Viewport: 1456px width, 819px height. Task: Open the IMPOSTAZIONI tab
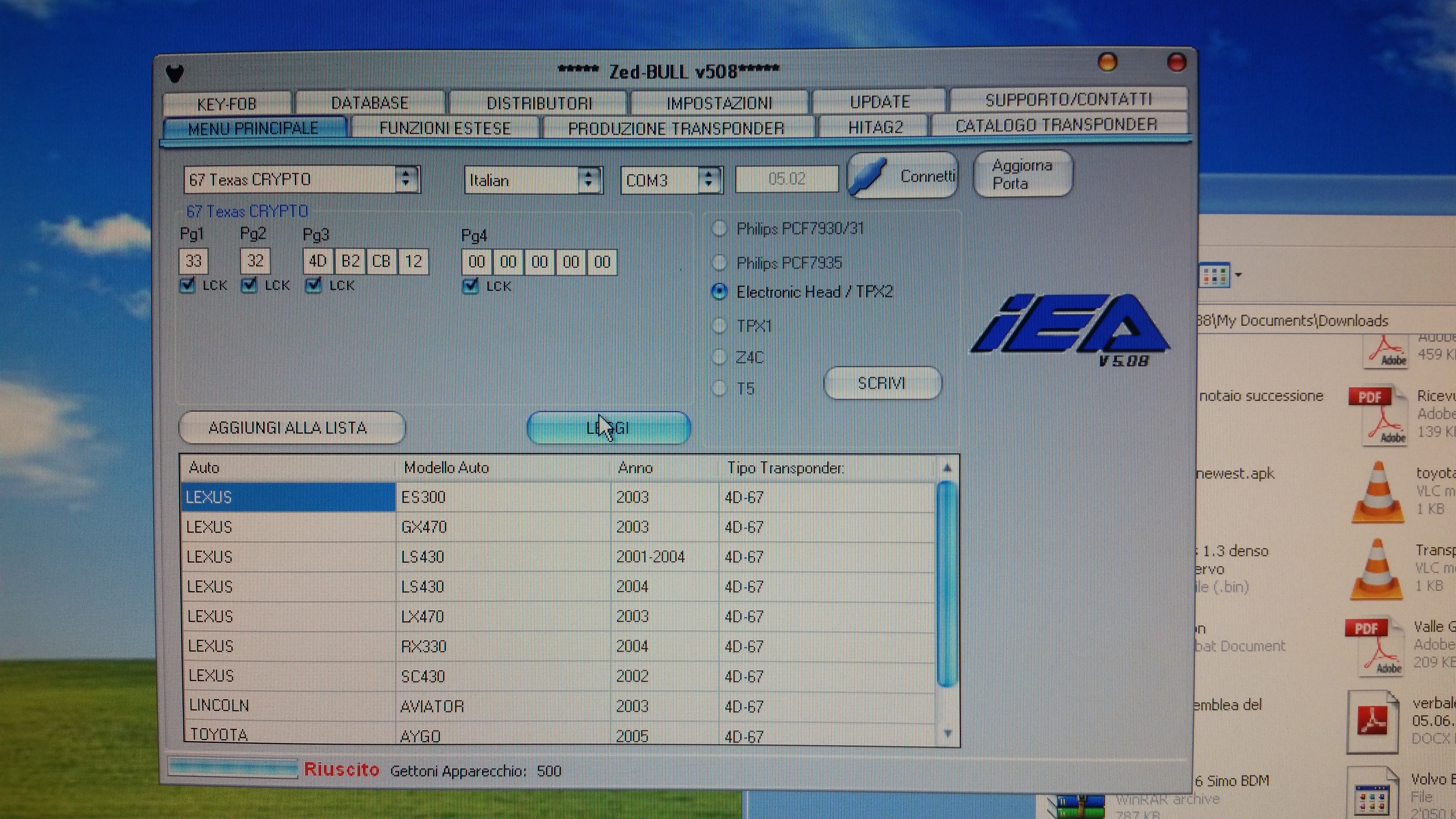(x=719, y=102)
